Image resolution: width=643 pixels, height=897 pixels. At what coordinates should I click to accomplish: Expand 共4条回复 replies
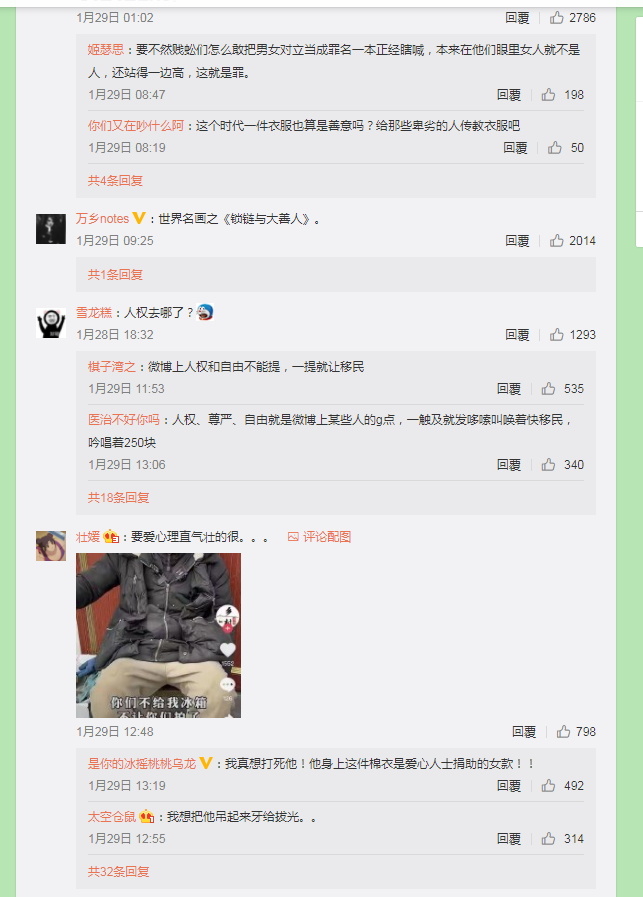[115, 181]
